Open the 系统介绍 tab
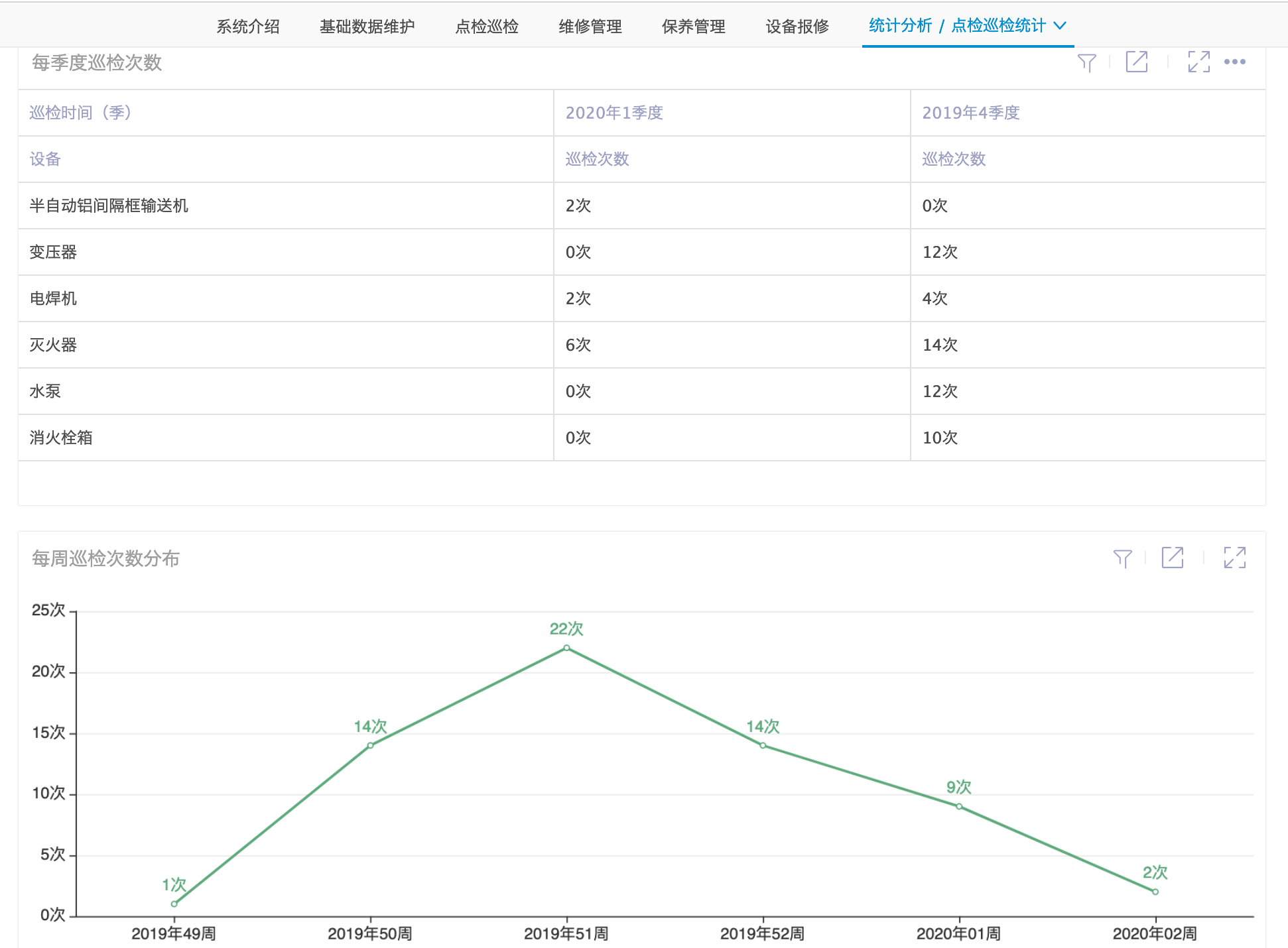 coord(247,27)
